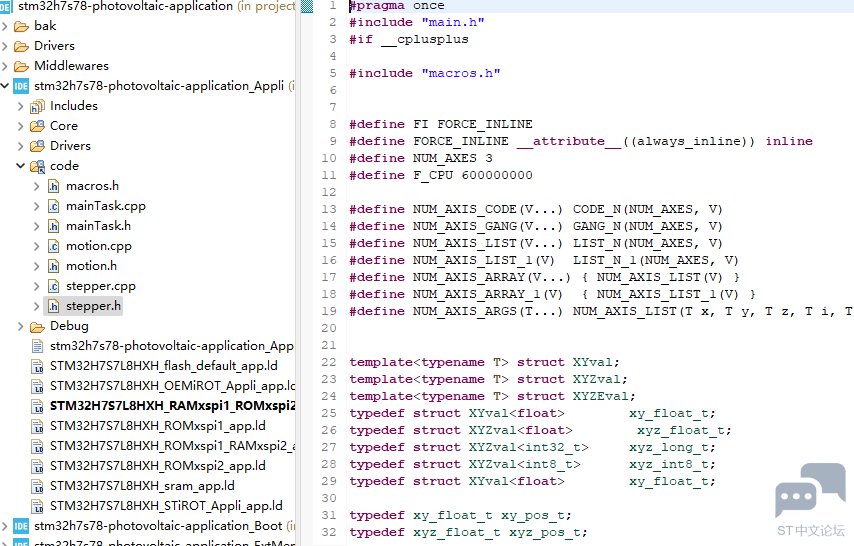Expand the Middlewares folder
Viewport: 854px width, 546px height.
(5, 66)
